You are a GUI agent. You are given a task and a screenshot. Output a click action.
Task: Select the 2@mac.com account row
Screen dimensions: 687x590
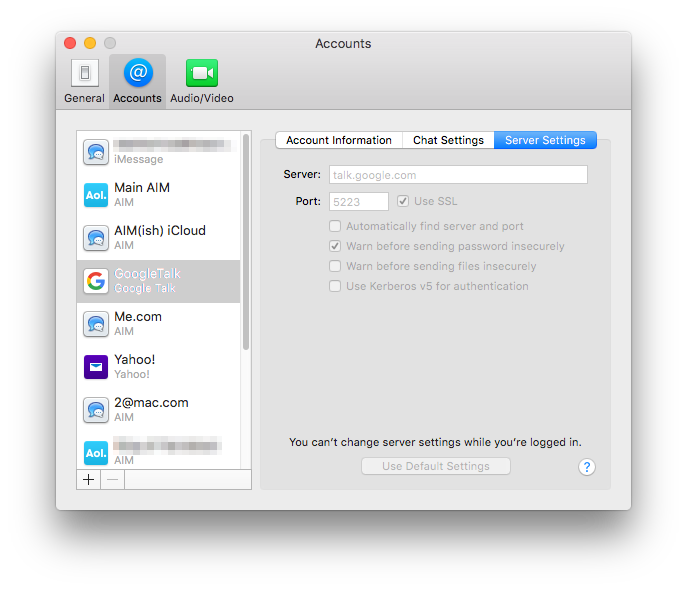159,410
